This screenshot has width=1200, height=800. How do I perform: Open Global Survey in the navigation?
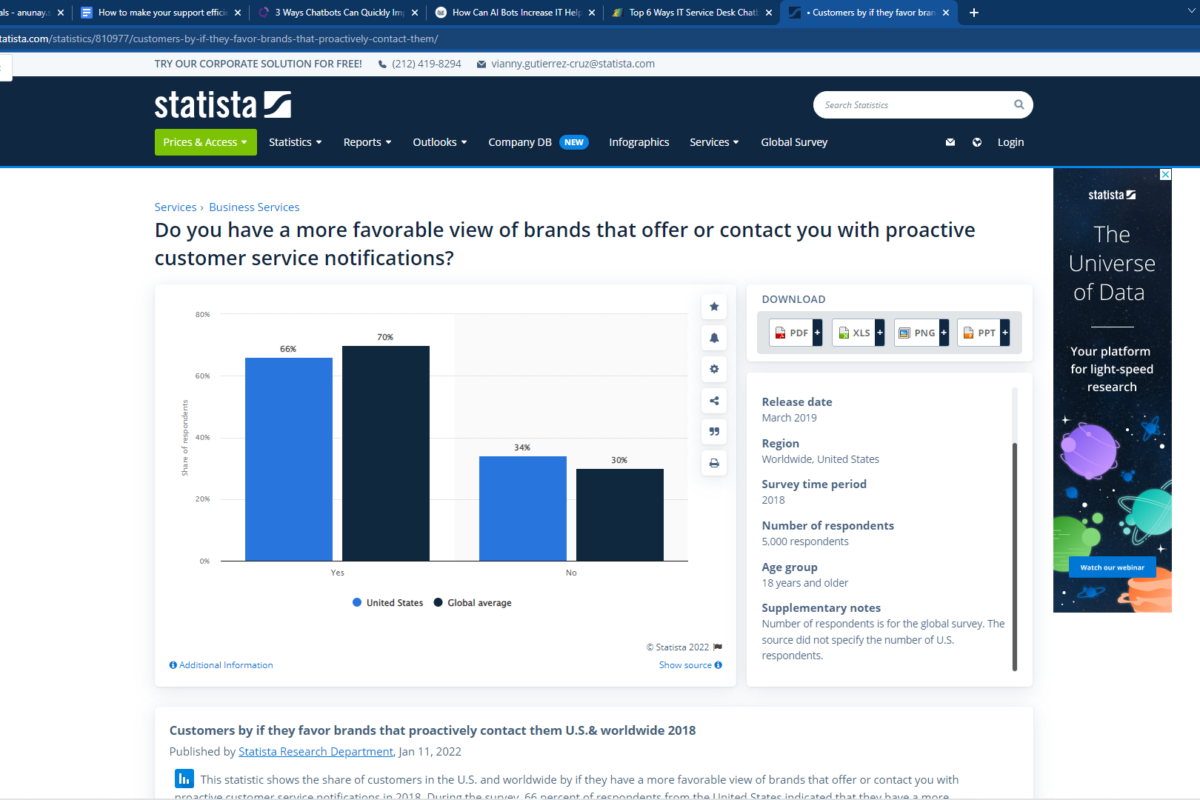794,142
